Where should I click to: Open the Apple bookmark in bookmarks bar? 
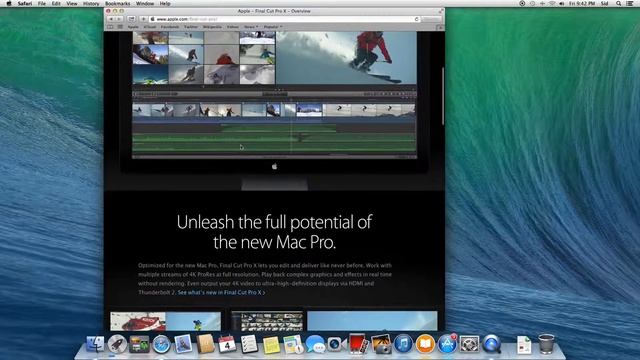pyautogui.click(x=133, y=27)
